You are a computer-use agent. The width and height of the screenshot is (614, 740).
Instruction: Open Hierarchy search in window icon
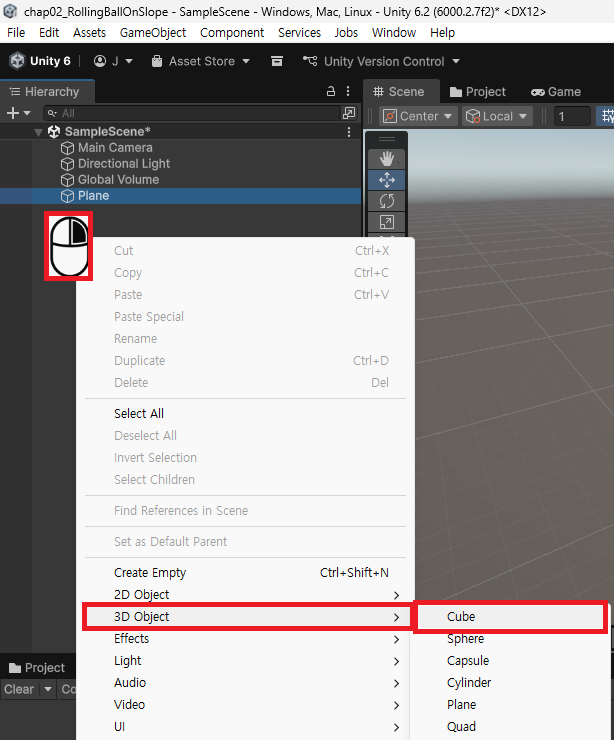[x=349, y=113]
